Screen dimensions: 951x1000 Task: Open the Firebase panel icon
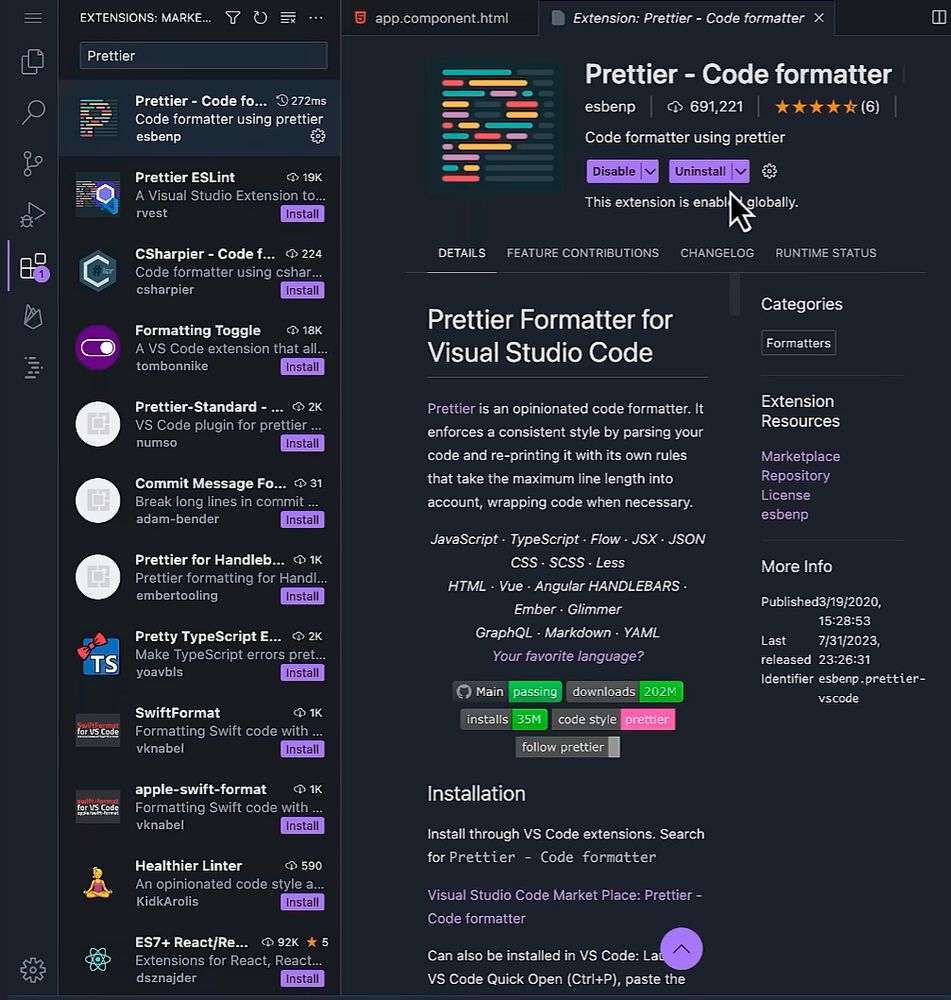click(33, 317)
